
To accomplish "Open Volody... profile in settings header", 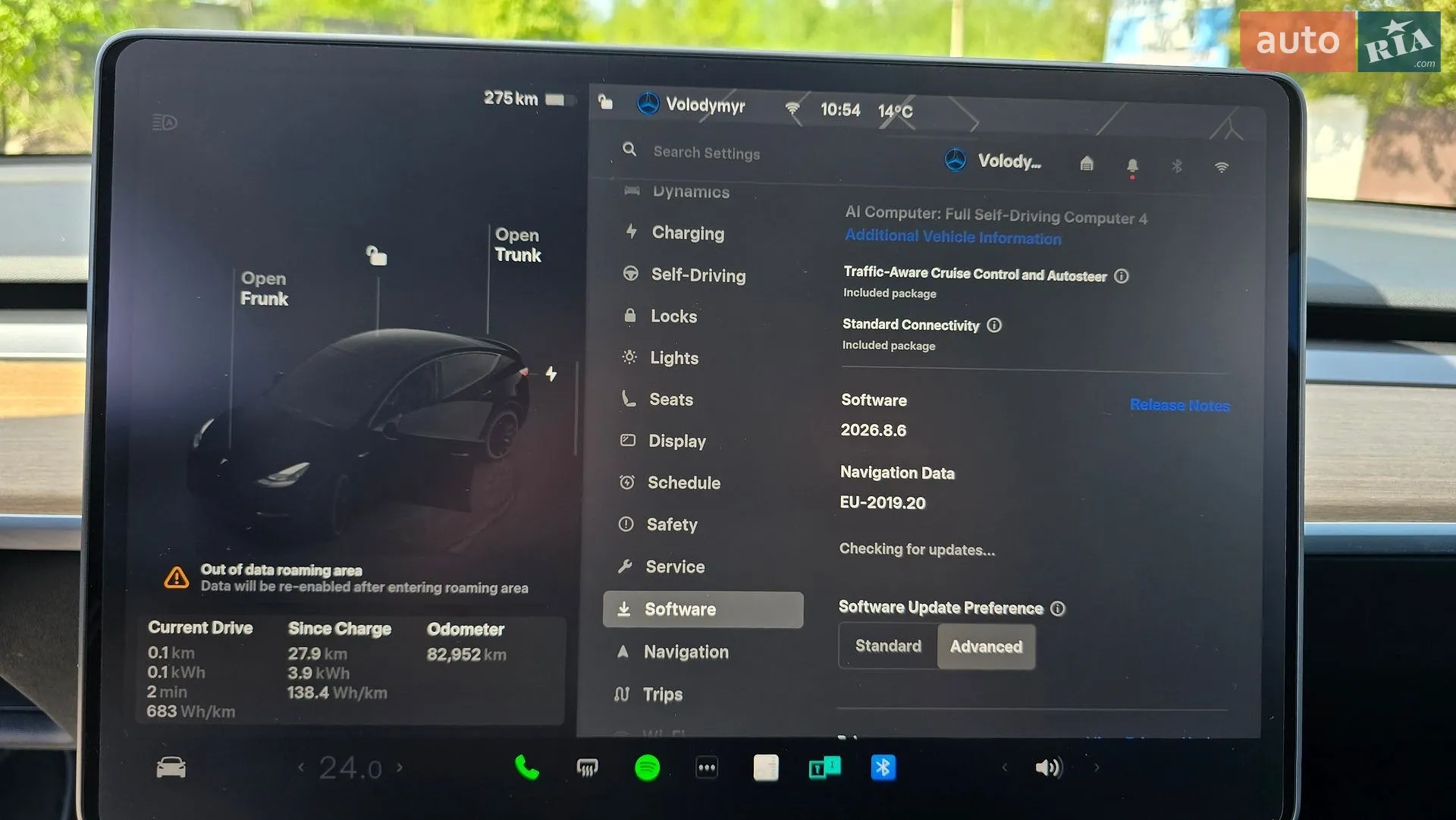I will 993,160.
